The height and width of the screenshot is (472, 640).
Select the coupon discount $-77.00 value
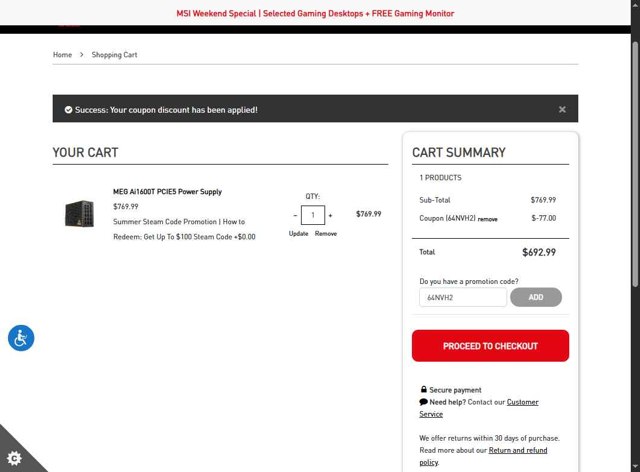[x=544, y=218]
